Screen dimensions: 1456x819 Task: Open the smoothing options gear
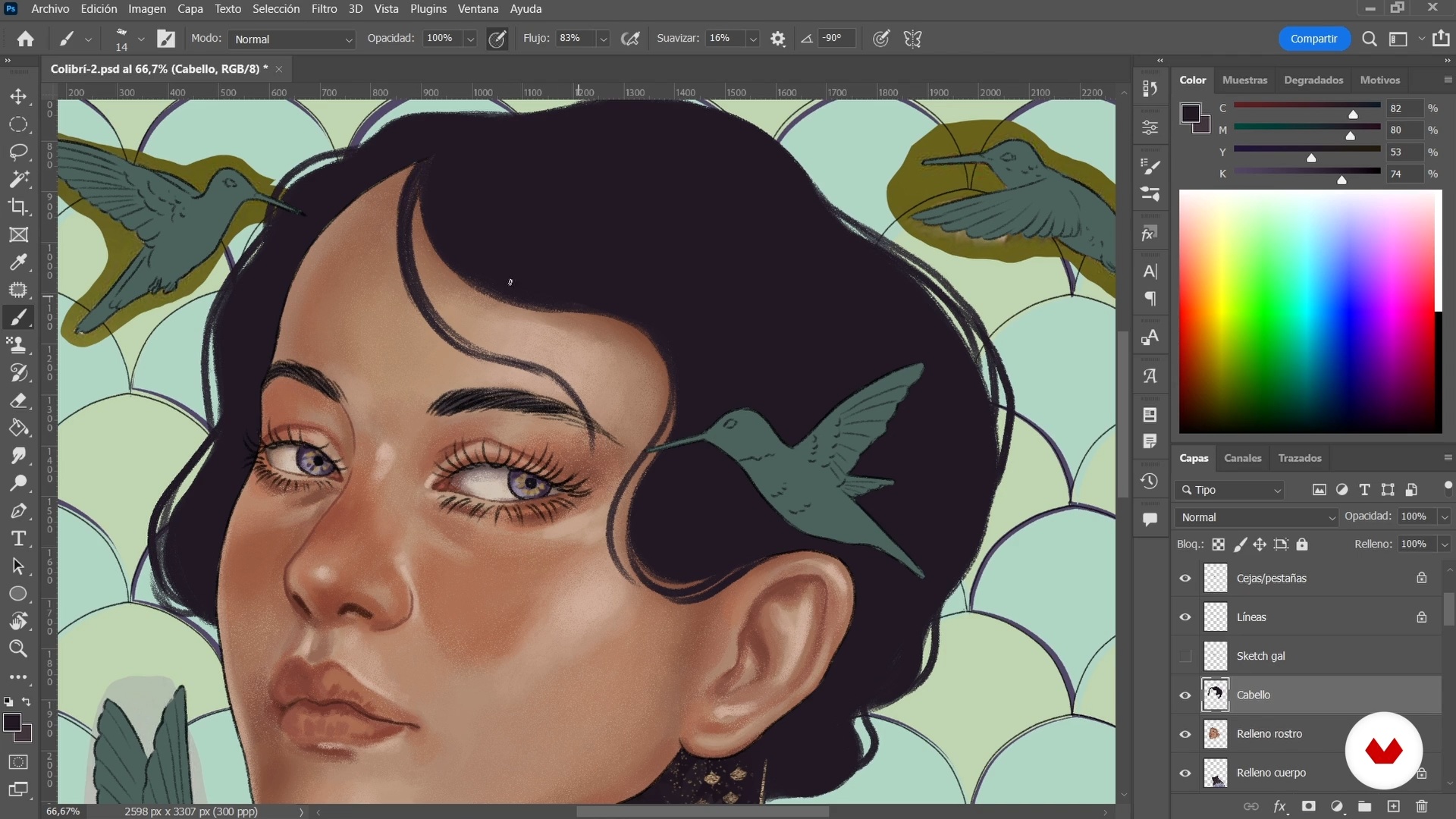coord(778,39)
